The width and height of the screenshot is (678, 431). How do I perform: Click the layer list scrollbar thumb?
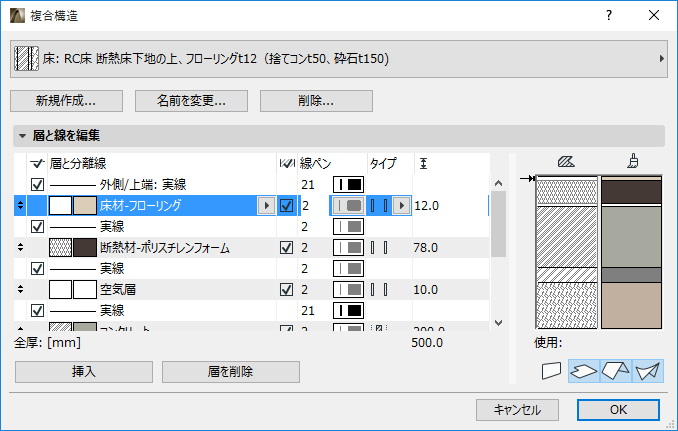[499, 224]
